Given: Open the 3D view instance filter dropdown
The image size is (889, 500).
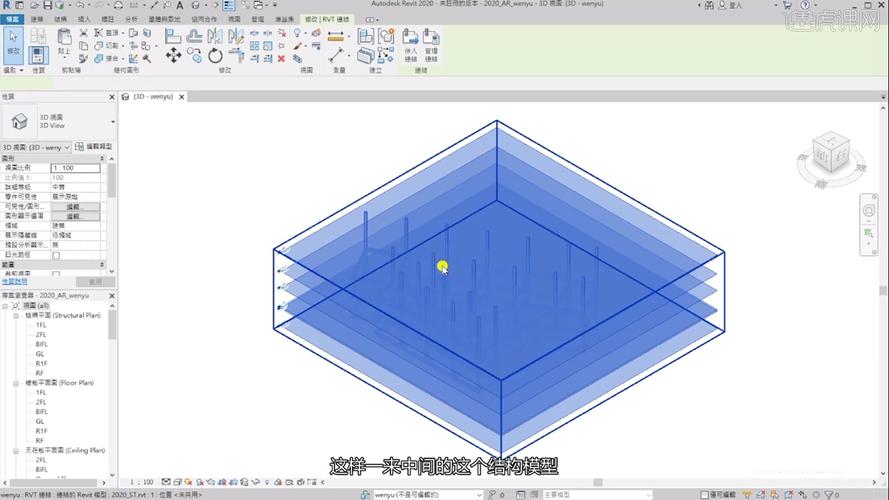Looking at the screenshot, I should click(66, 147).
